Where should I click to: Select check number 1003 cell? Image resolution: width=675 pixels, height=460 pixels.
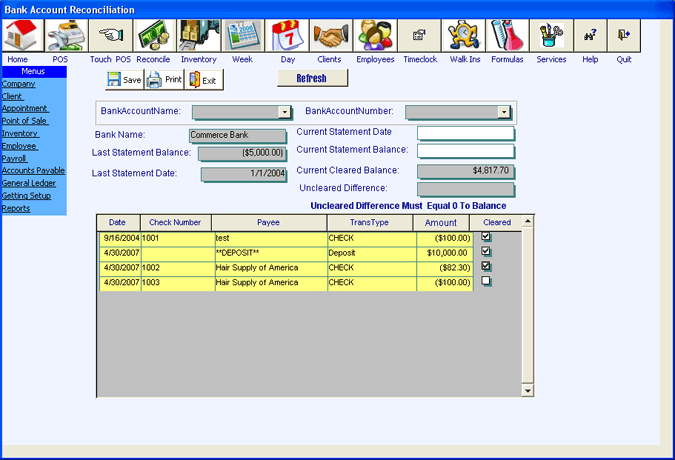[x=178, y=283]
